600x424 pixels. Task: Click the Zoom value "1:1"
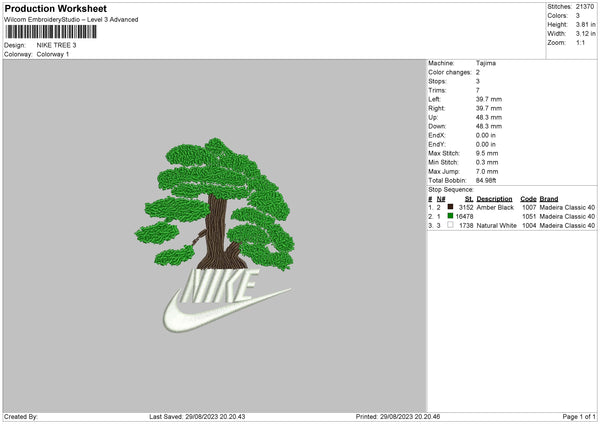(580, 42)
